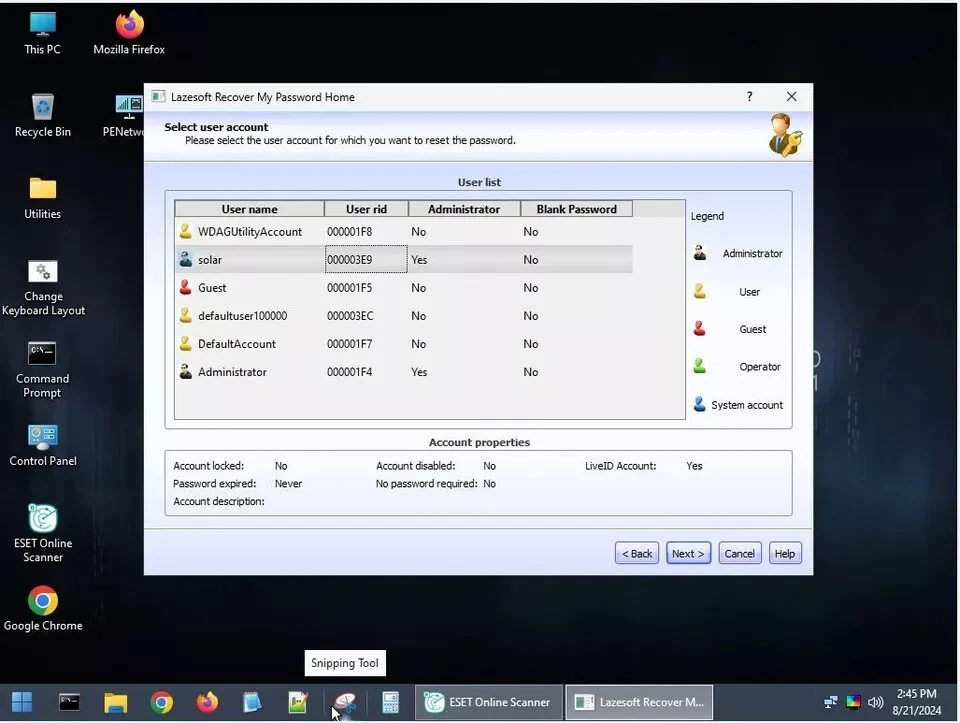Switch to the ESET Online Scanner taskbar window
Image resolution: width=960 pixels, height=723 pixels.
click(487, 702)
